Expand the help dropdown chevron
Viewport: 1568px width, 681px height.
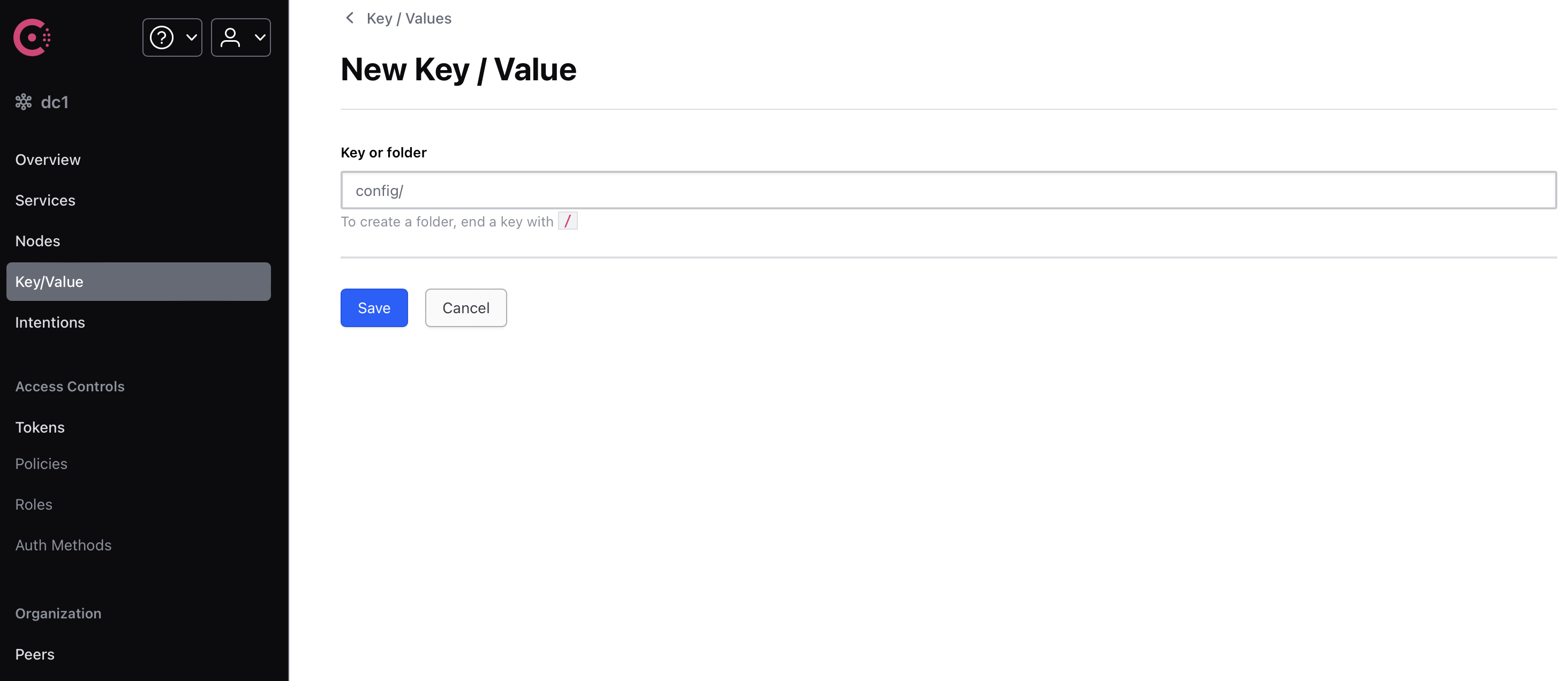click(x=191, y=37)
